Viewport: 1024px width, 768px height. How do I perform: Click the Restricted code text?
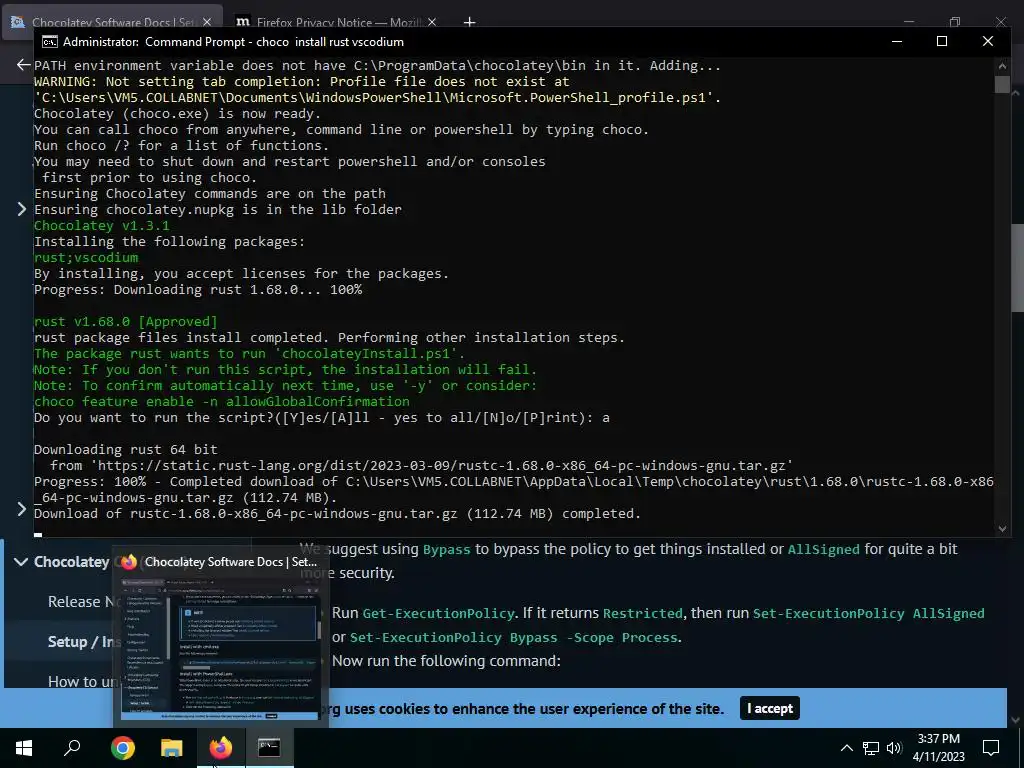643,613
